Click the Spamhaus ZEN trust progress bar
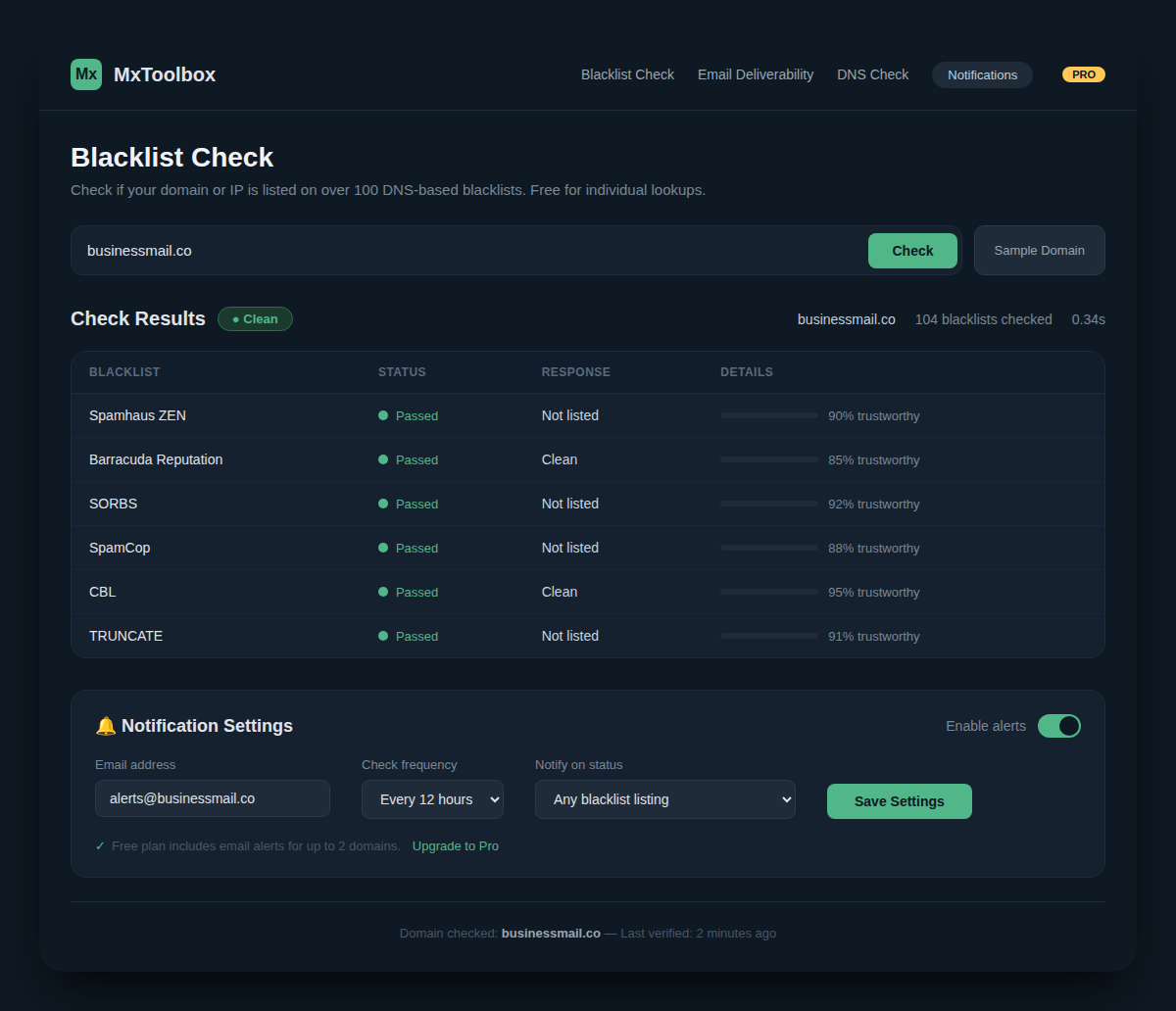The height and width of the screenshot is (1011, 1176). pos(769,415)
